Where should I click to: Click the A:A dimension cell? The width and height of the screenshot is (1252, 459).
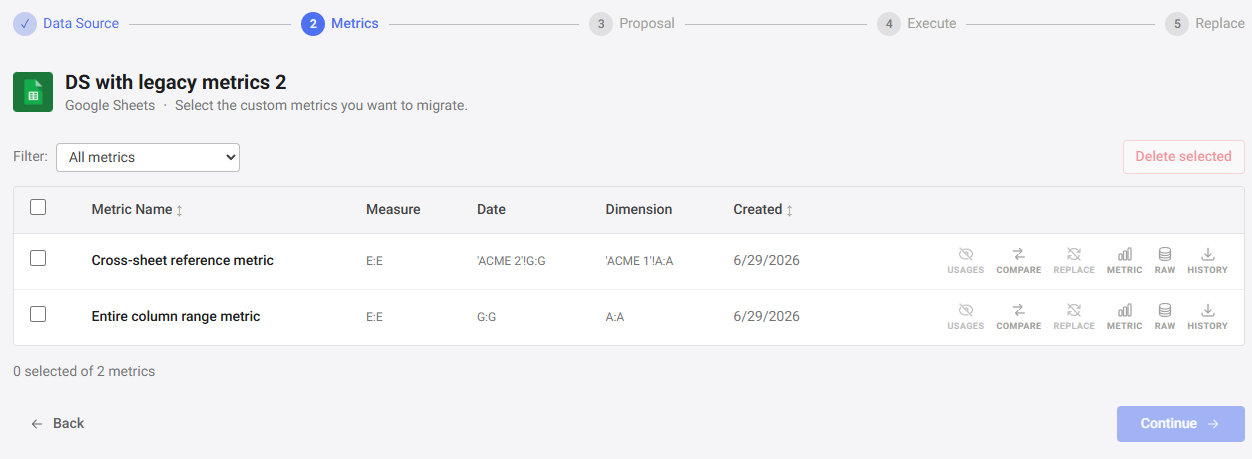click(615, 317)
